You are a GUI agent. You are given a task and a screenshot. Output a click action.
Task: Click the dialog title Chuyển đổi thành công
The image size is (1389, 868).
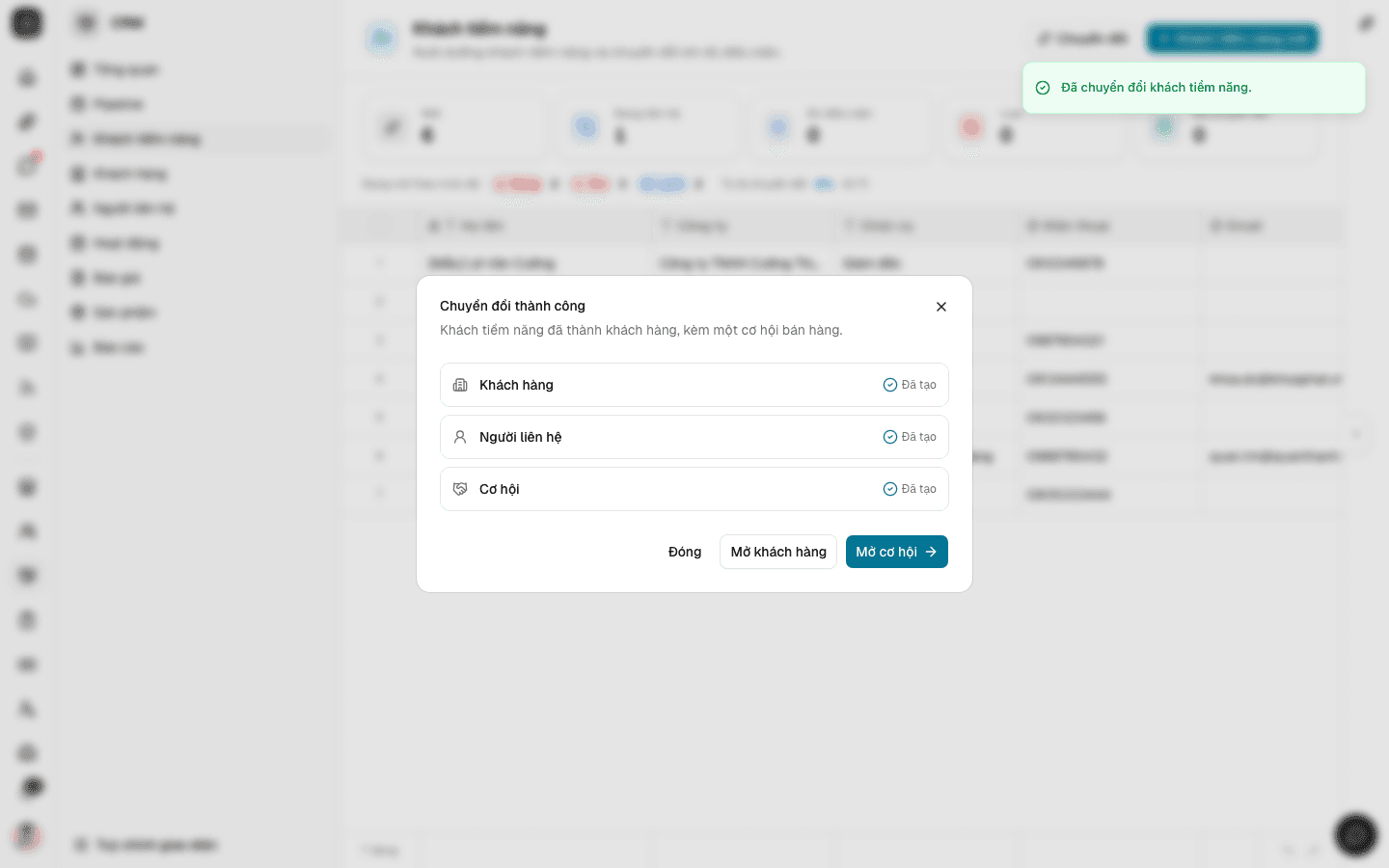coord(512,306)
